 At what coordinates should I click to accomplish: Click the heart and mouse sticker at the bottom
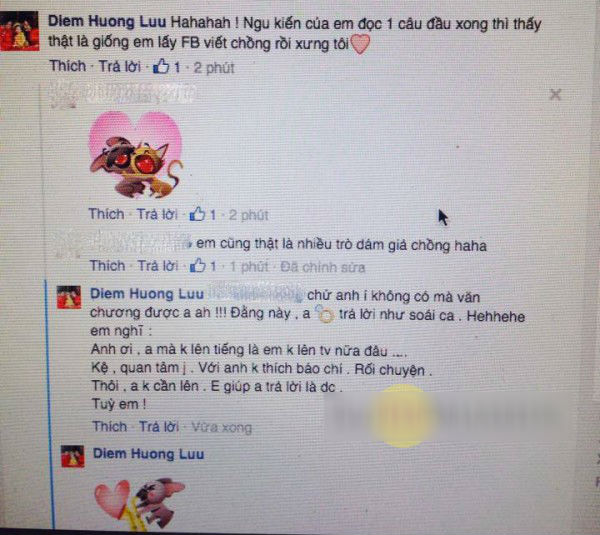(140, 504)
